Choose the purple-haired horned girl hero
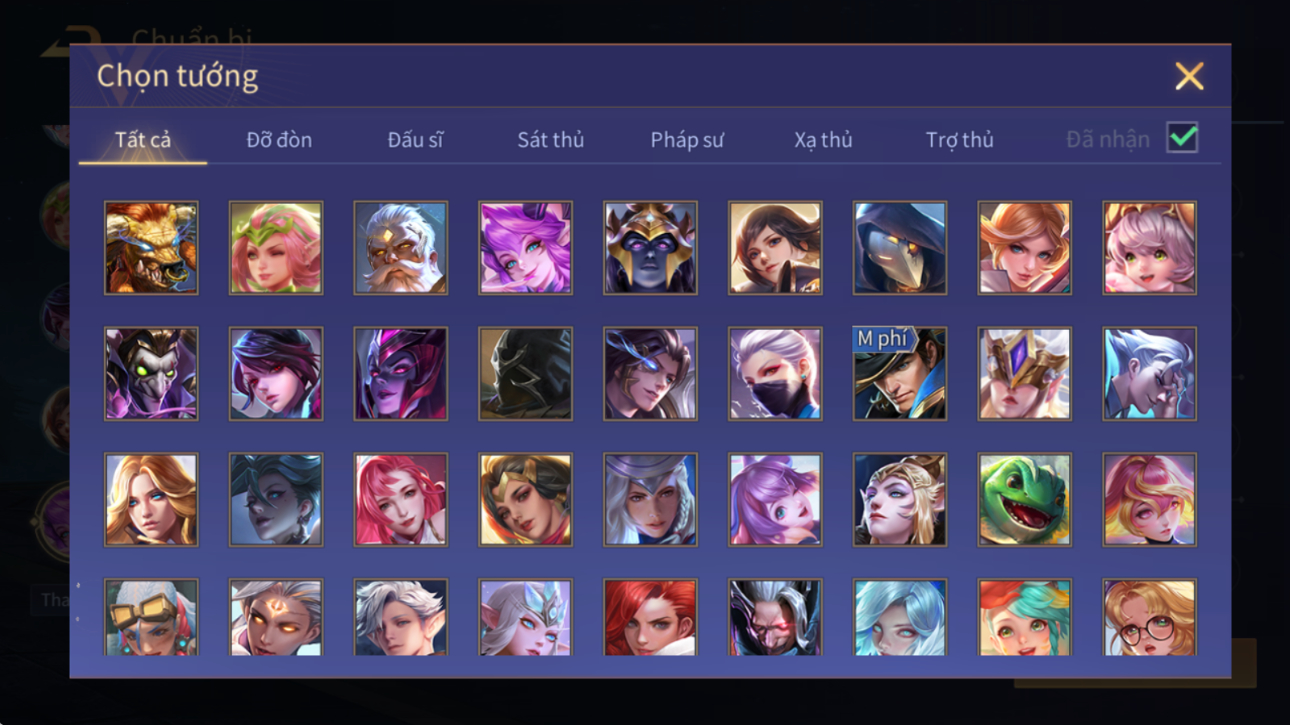This screenshot has height=725, width=1290. coord(525,248)
